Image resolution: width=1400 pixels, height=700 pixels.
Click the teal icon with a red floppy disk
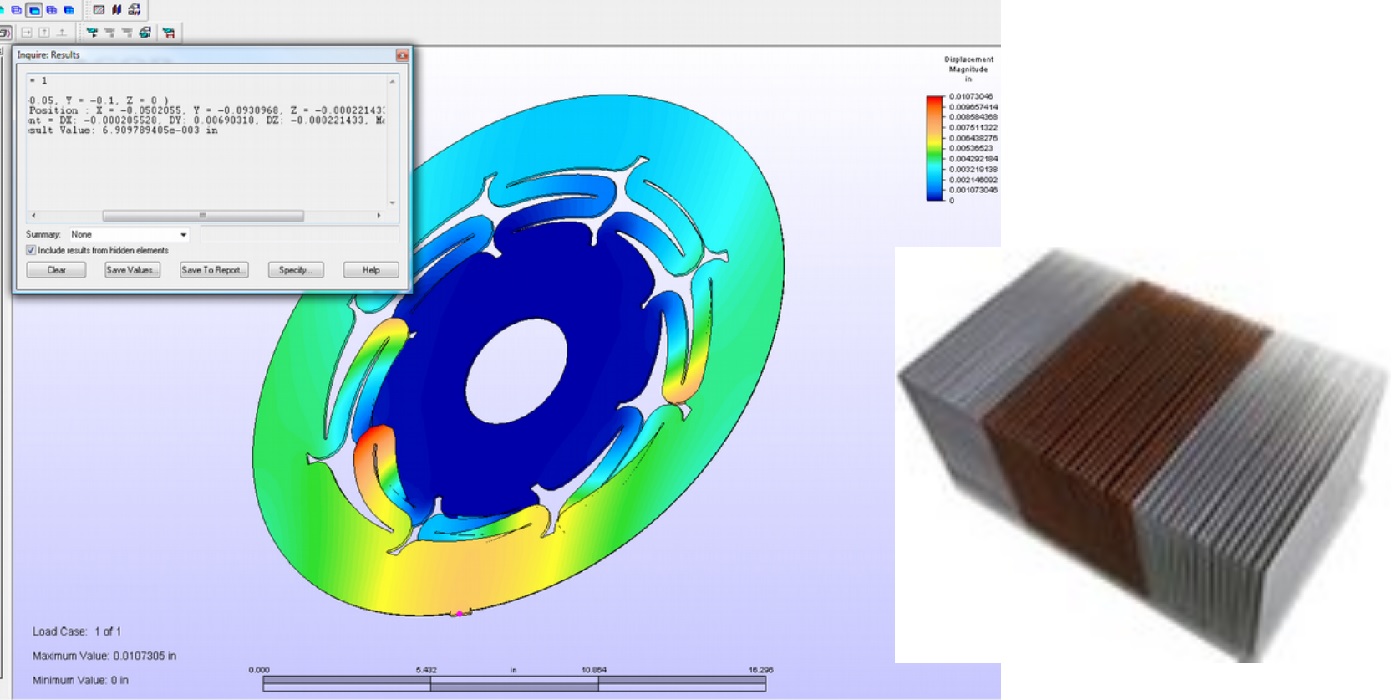pos(168,32)
